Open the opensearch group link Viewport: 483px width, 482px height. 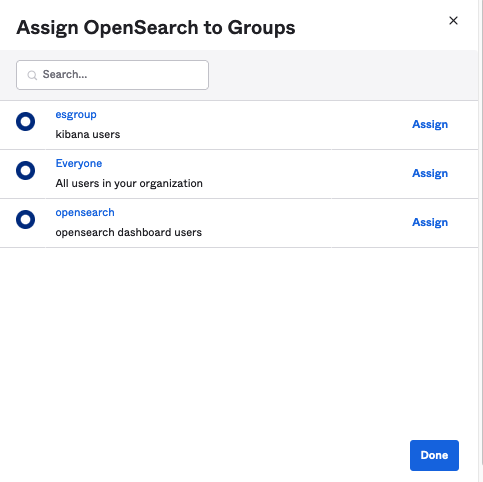(85, 212)
